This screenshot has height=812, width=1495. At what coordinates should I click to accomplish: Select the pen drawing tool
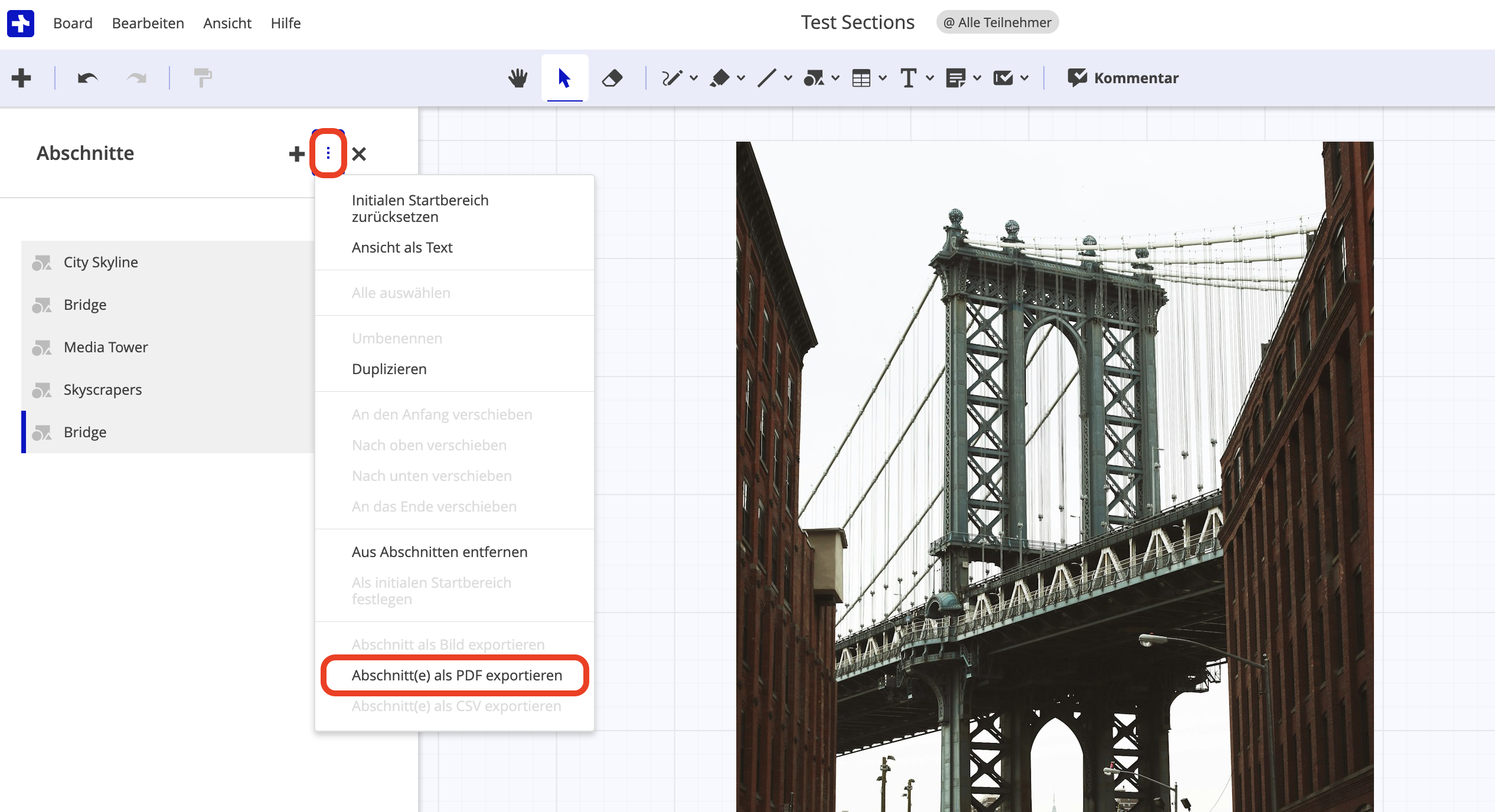point(672,78)
